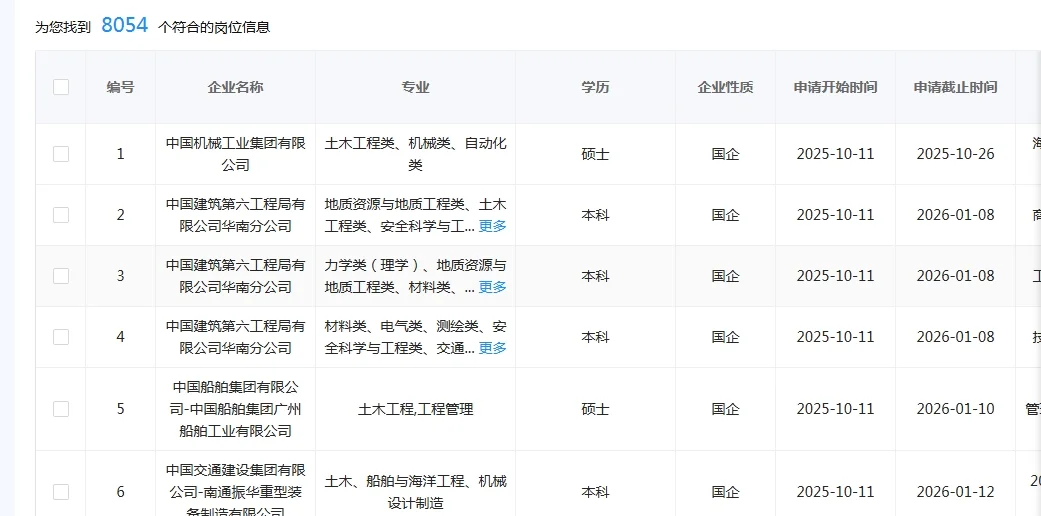Click 力学类（理学） major text in row 3
The width and height of the screenshot is (1041, 516).
click(374, 266)
